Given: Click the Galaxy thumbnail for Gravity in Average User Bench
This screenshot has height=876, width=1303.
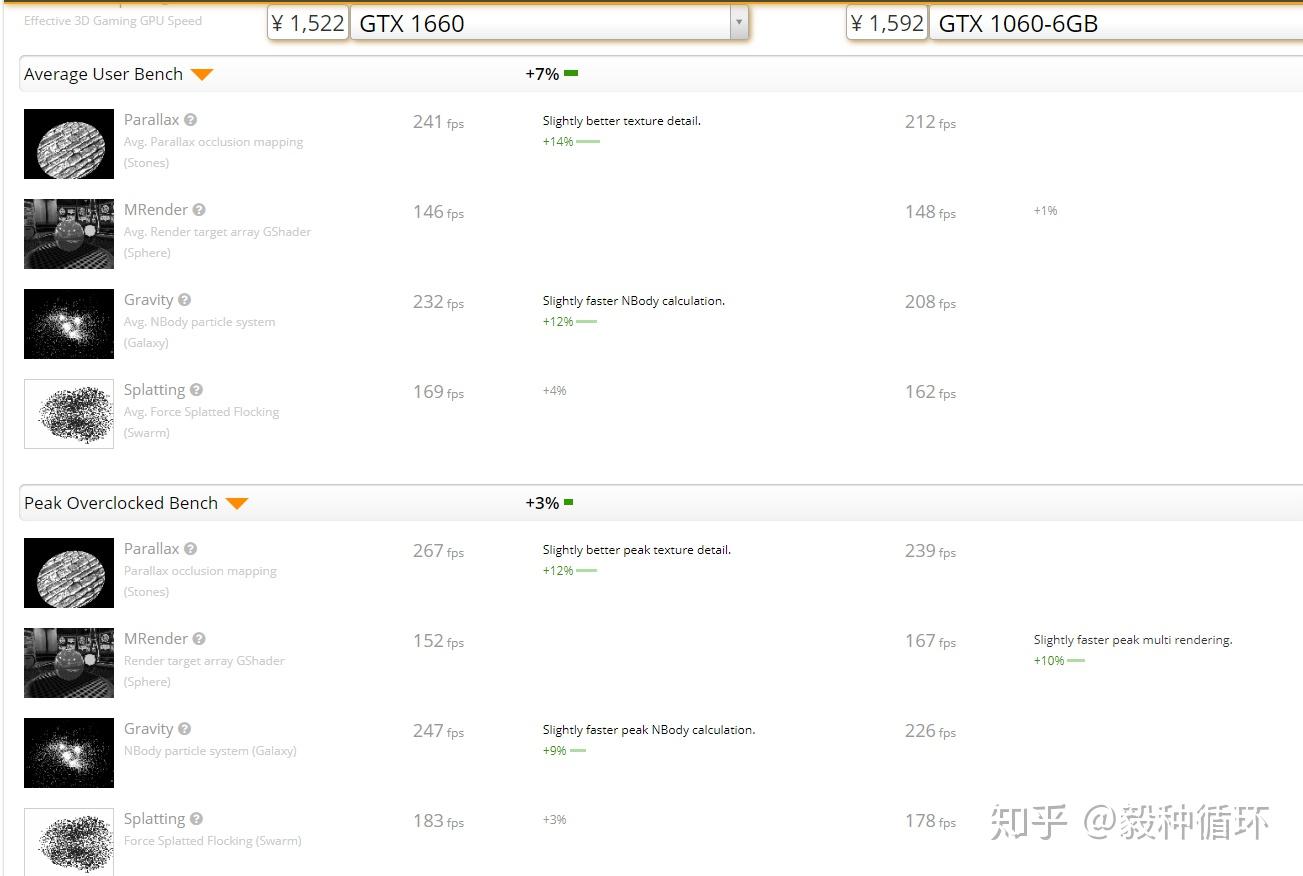Looking at the screenshot, I should pyautogui.click(x=69, y=324).
